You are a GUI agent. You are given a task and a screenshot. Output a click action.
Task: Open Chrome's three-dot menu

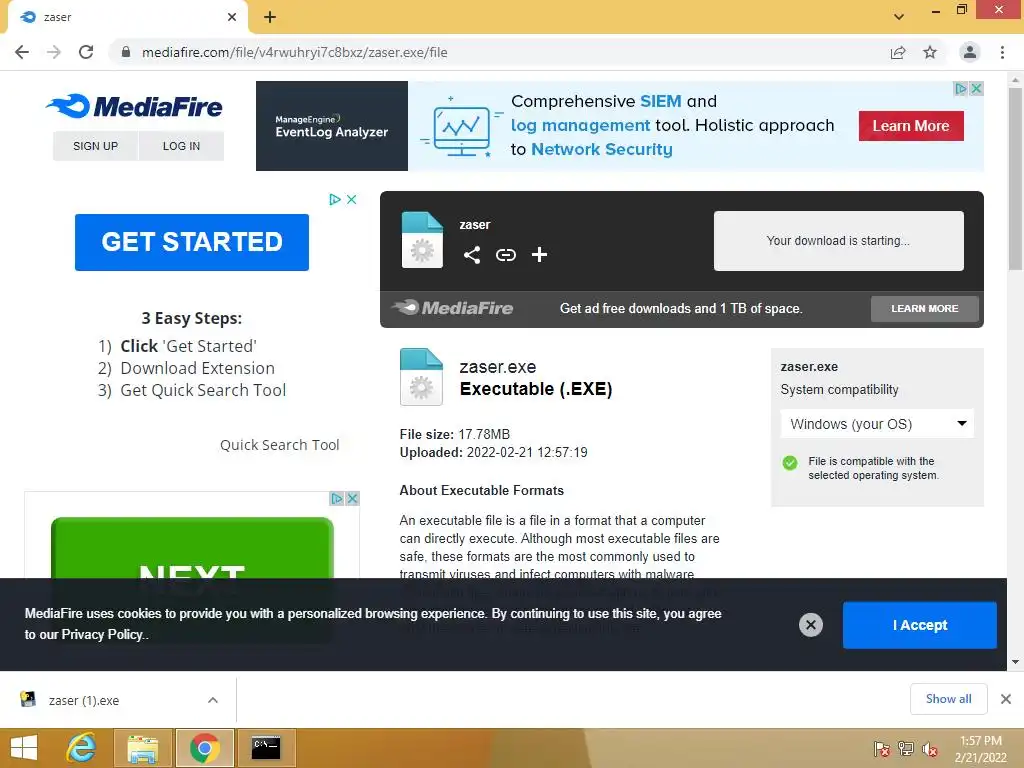tap(1002, 52)
